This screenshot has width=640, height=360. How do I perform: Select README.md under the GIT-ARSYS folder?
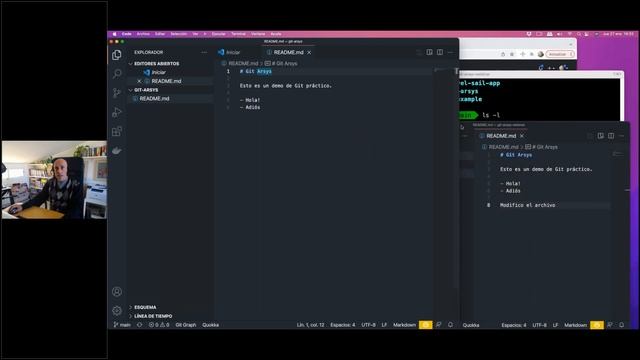[154, 98]
